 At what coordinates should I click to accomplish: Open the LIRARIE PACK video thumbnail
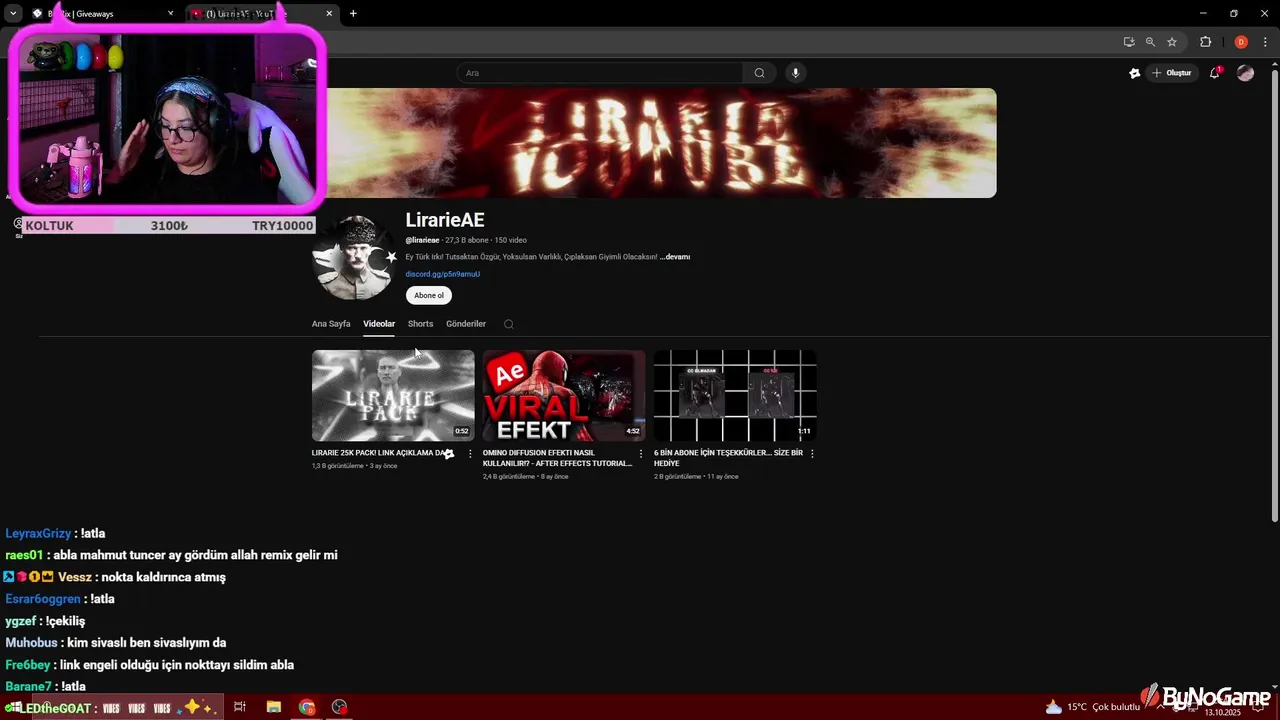point(393,395)
